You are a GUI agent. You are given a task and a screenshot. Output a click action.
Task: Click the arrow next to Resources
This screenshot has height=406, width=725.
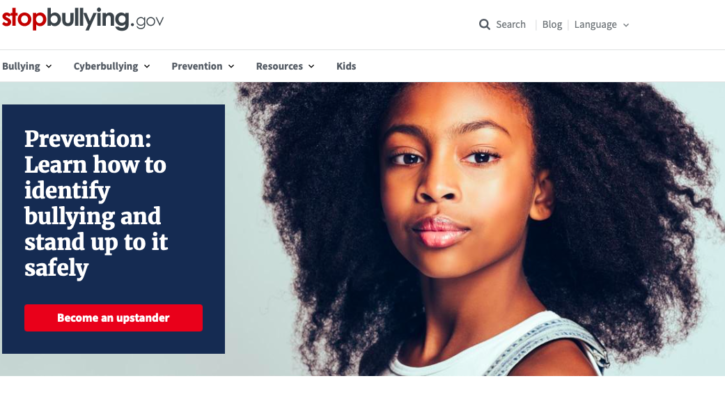click(x=311, y=67)
